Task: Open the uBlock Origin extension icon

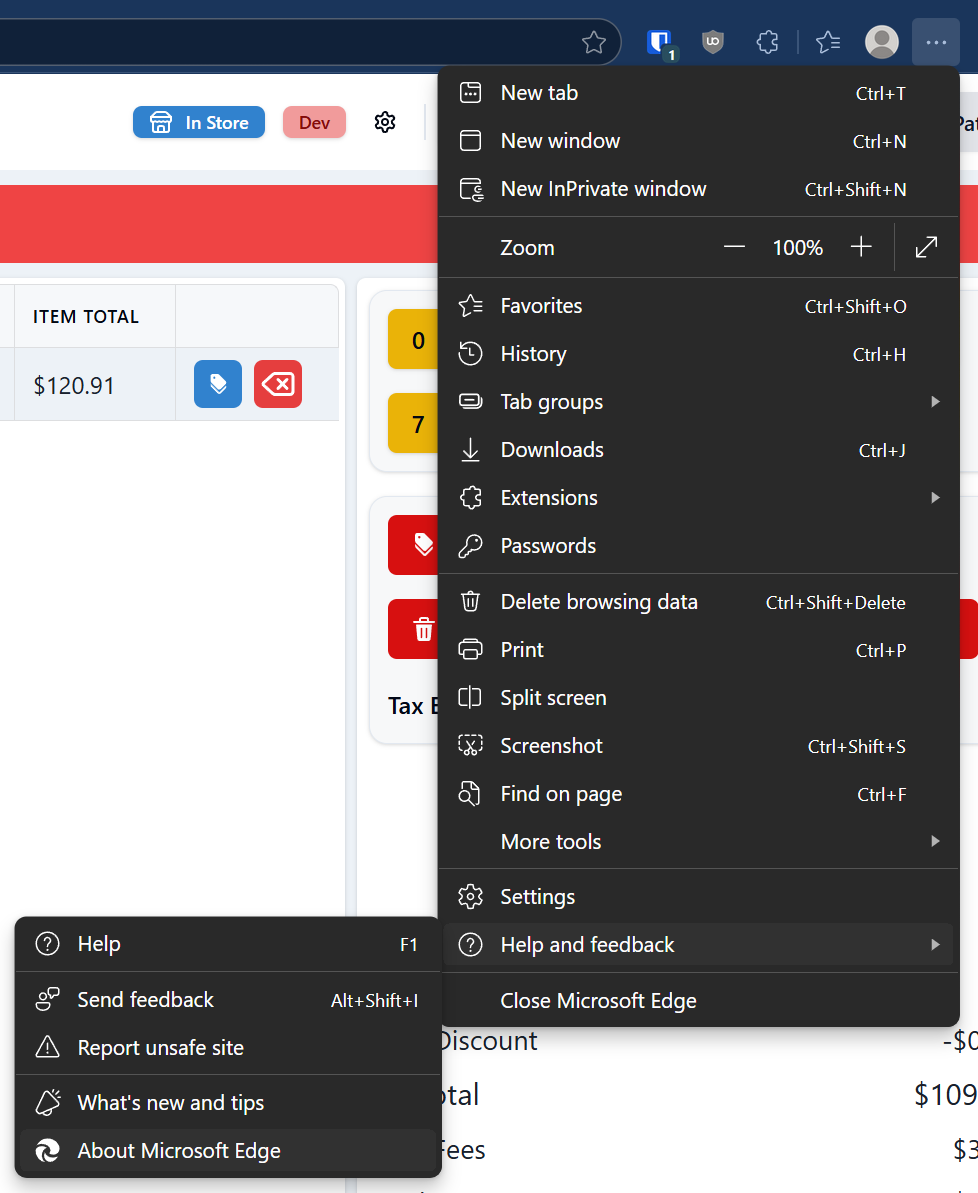Action: tap(712, 42)
